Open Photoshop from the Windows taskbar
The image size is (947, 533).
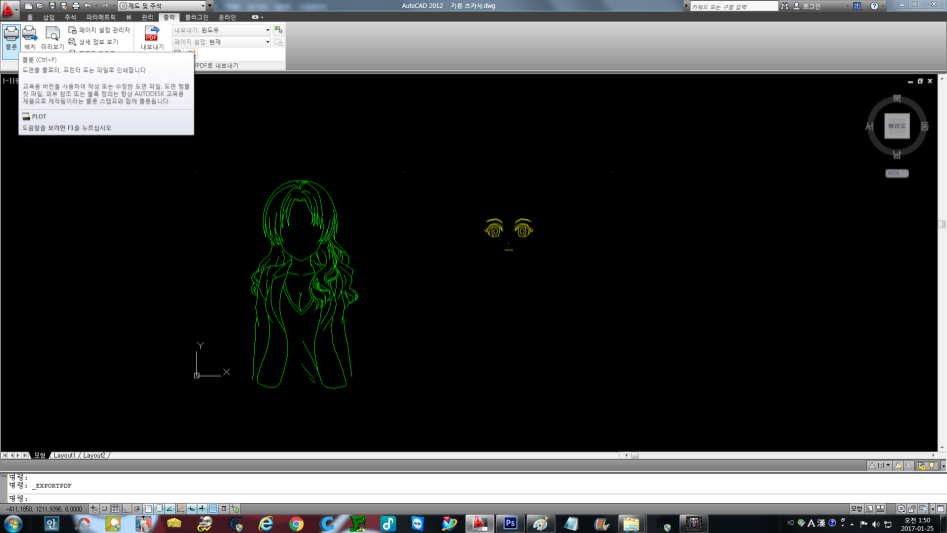510,523
